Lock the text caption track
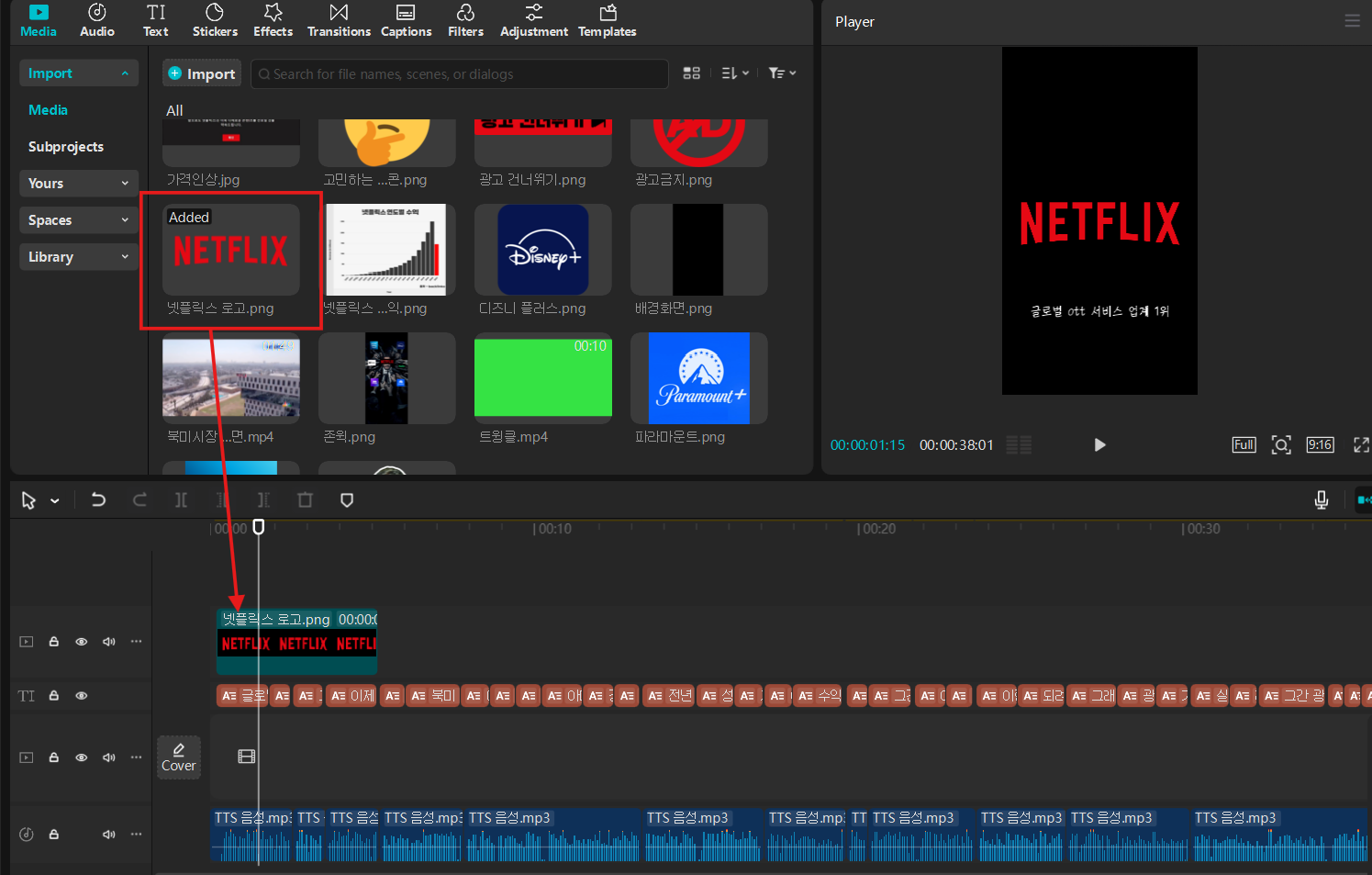This screenshot has height=875, width=1372. [x=54, y=696]
